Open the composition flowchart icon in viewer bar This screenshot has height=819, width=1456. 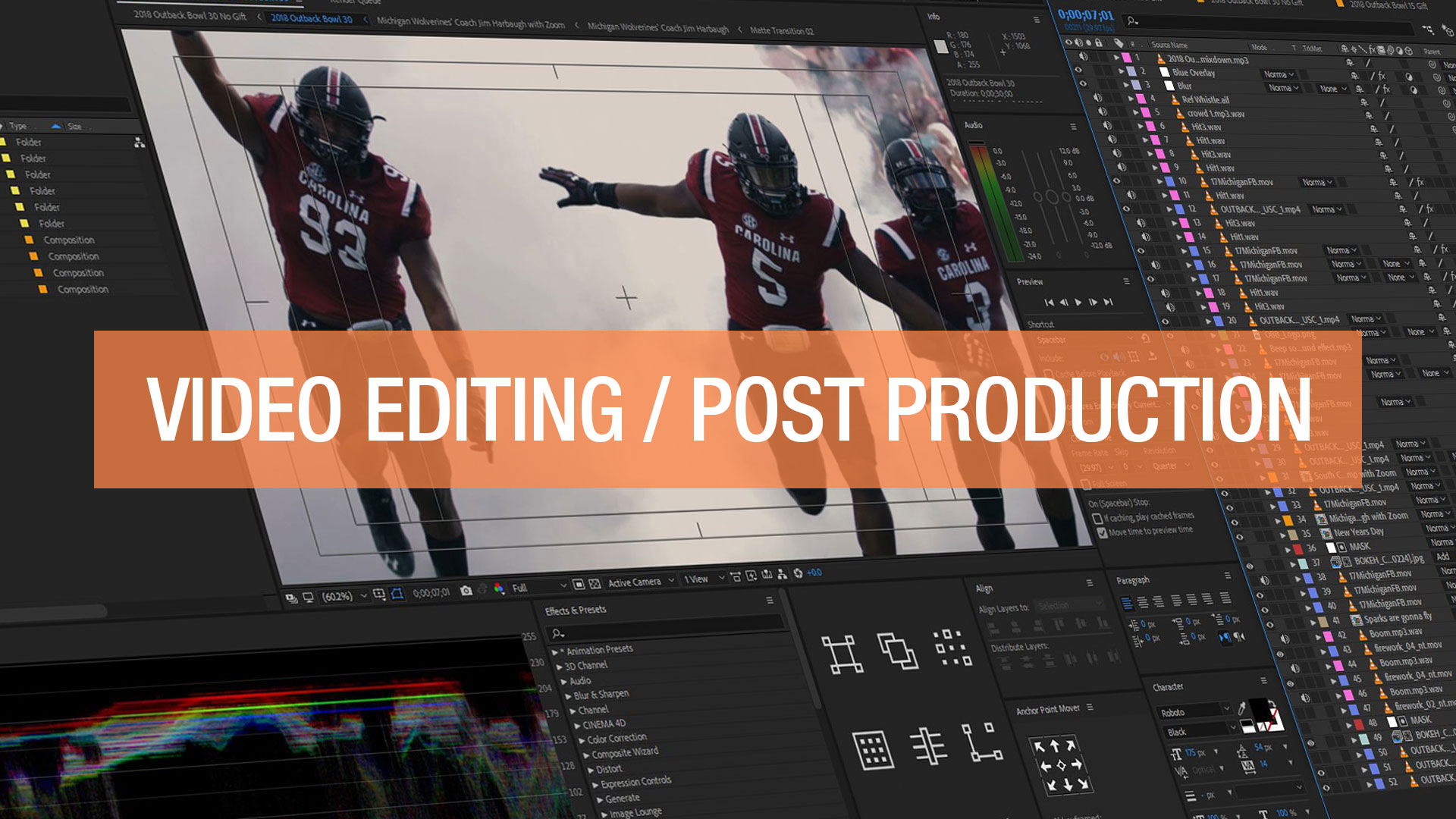(782, 574)
